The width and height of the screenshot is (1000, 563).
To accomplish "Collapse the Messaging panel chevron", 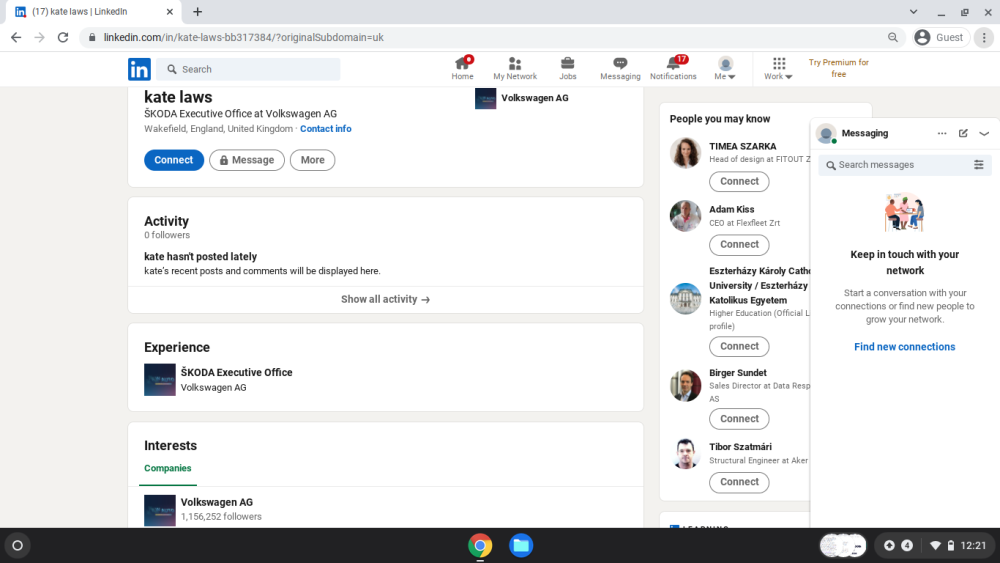I will [984, 133].
